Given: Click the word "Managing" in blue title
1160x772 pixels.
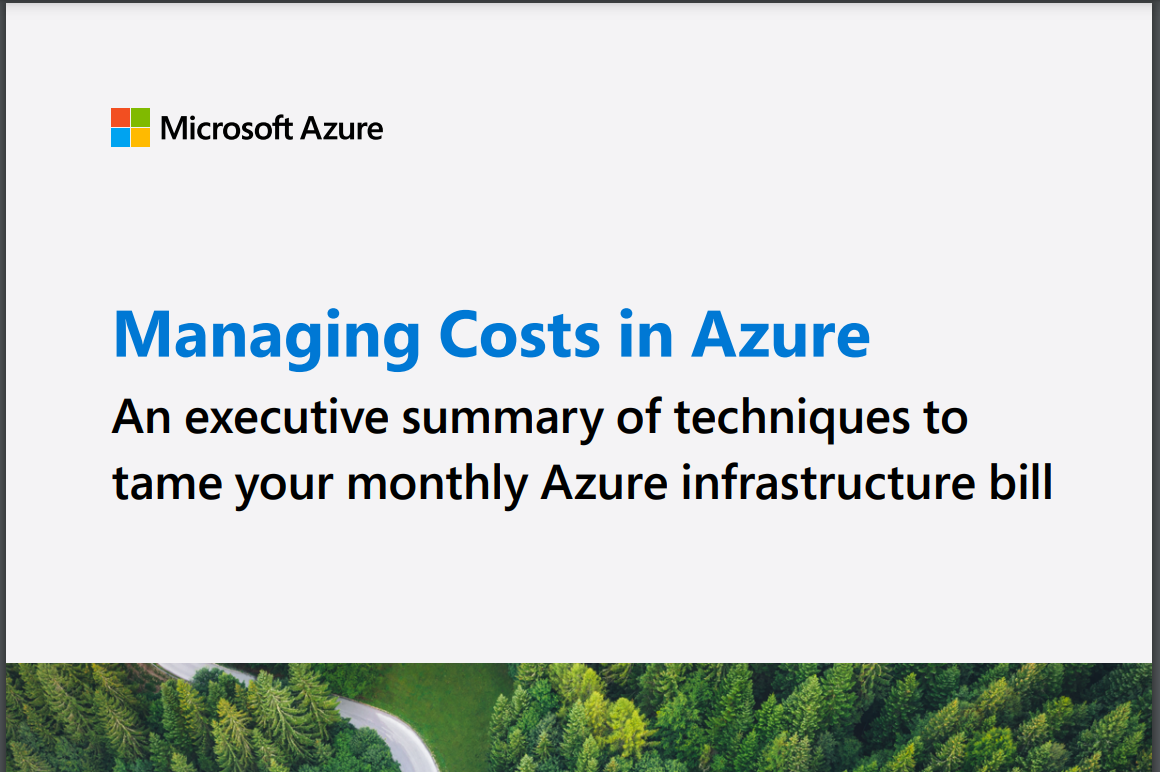Looking at the screenshot, I should 267,338.
